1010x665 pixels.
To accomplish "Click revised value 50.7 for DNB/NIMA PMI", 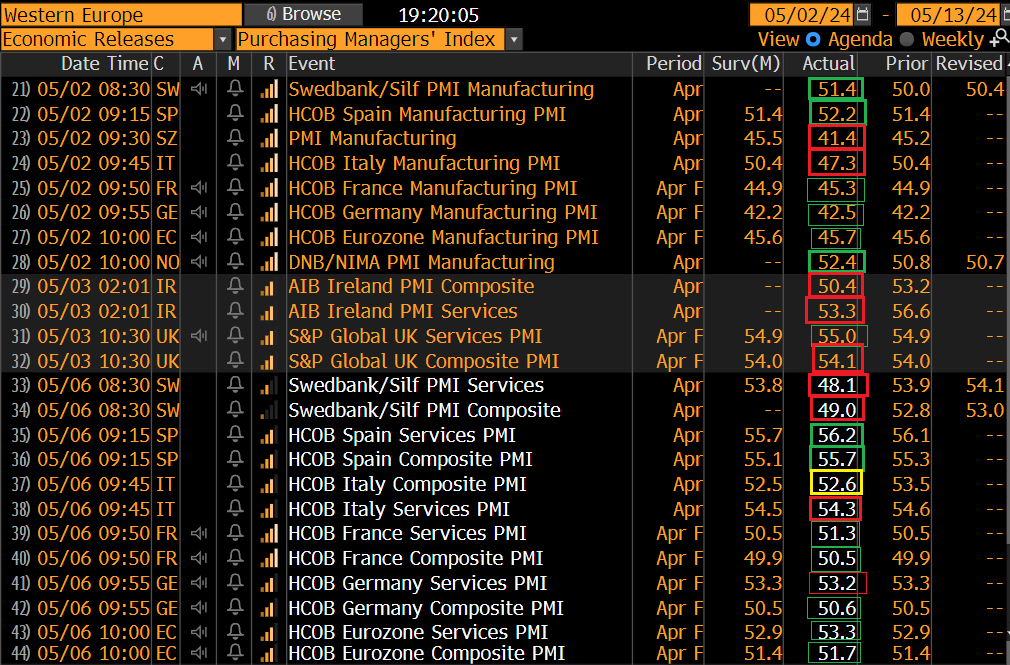I will [x=985, y=262].
